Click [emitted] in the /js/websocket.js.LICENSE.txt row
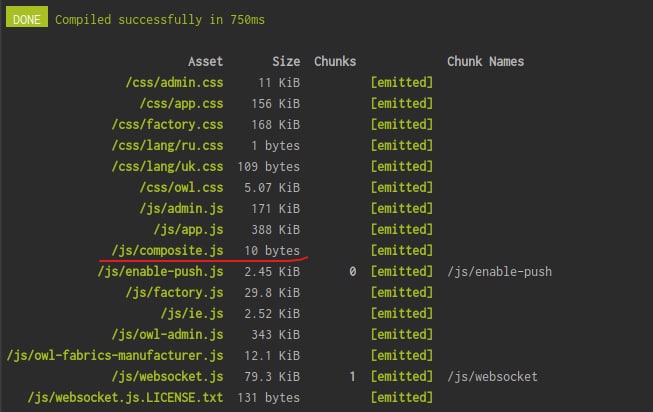This screenshot has height=412, width=653. [x=402, y=397]
